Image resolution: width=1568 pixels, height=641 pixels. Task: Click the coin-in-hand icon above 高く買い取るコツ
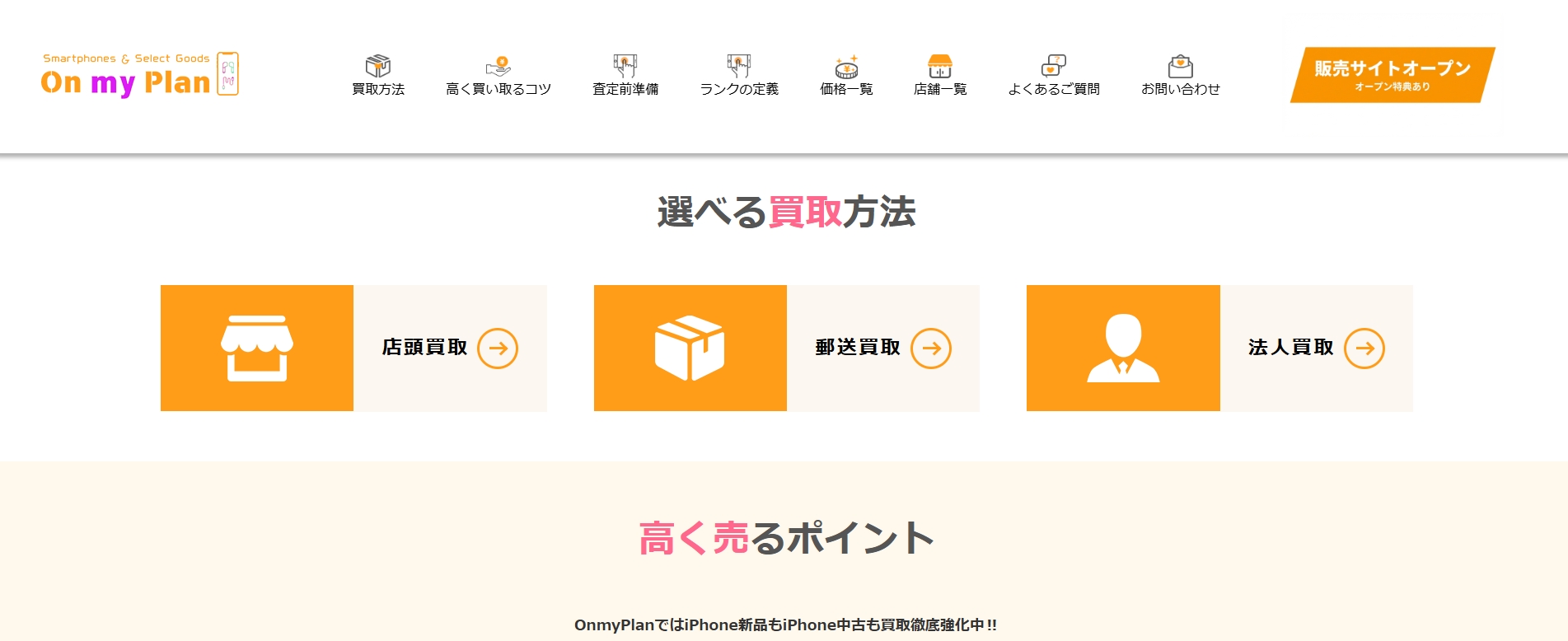coord(498,66)
